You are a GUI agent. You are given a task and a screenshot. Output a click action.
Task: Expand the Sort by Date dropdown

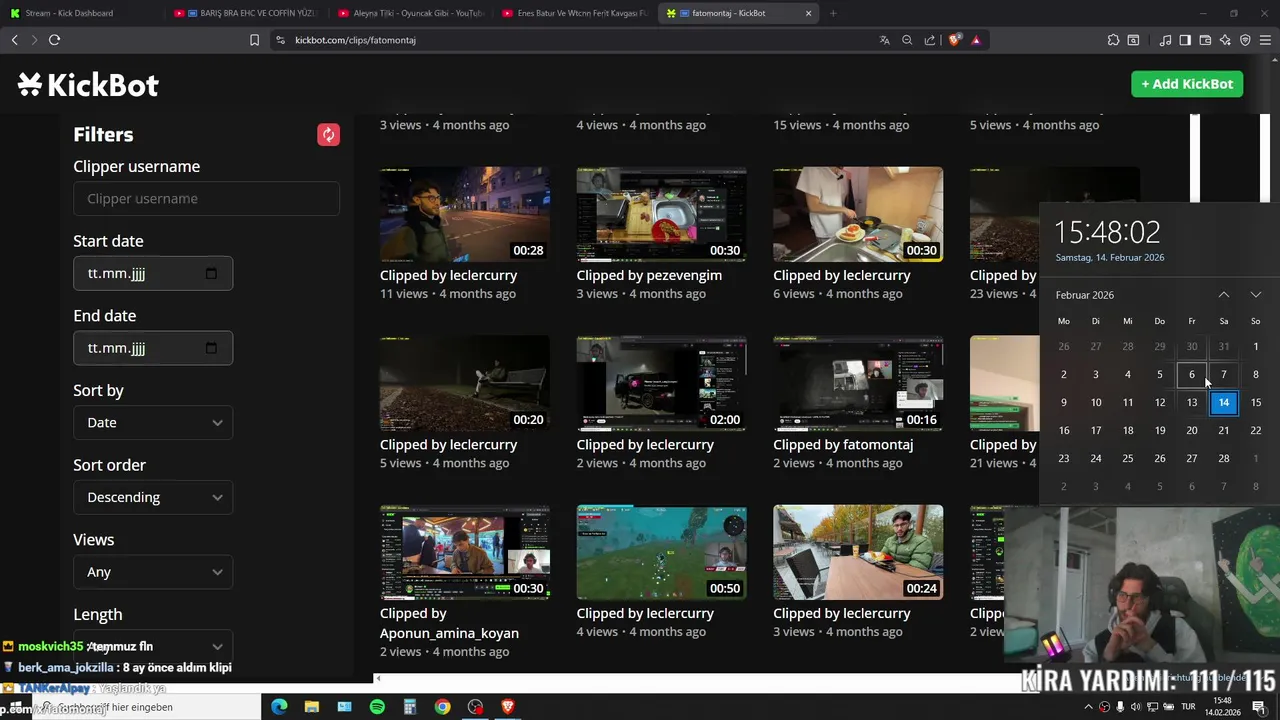pyautogui.click(x=153, y=422)
